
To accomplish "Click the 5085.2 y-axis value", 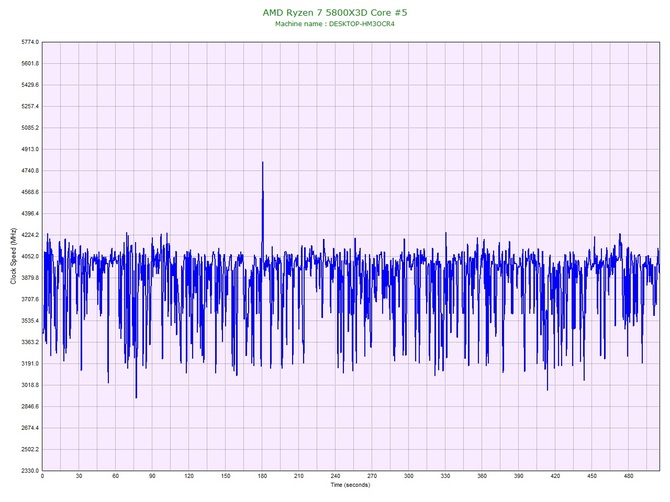I will point(30,128).
